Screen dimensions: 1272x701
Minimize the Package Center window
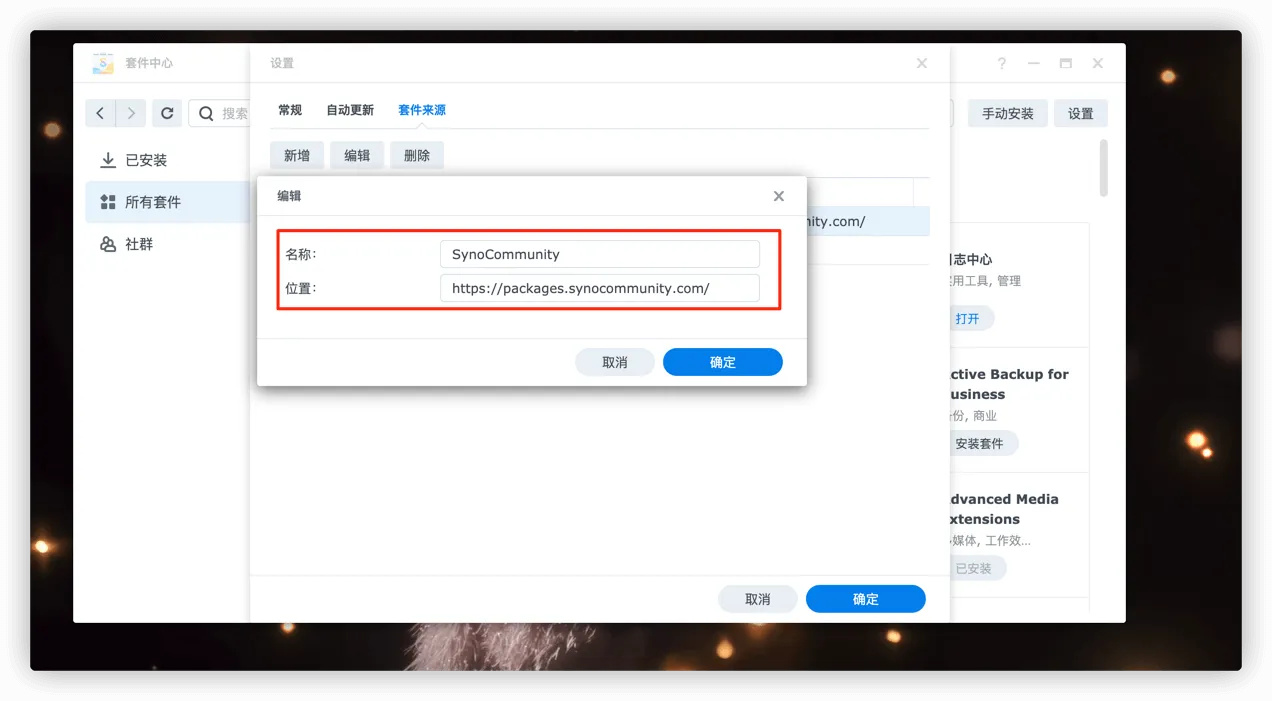[x=1033, y=63]
